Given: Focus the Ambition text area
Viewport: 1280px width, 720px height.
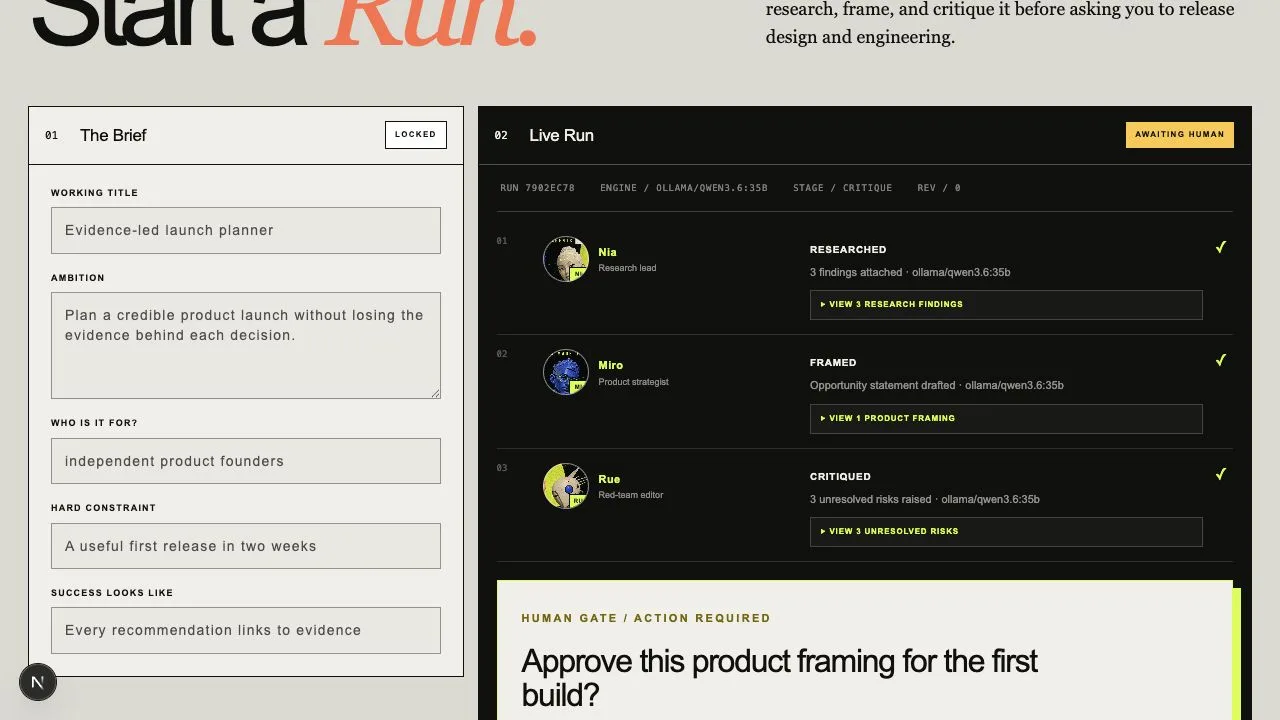Looking at the screenshot, I should pyautogui.click(x=246, y=345).
